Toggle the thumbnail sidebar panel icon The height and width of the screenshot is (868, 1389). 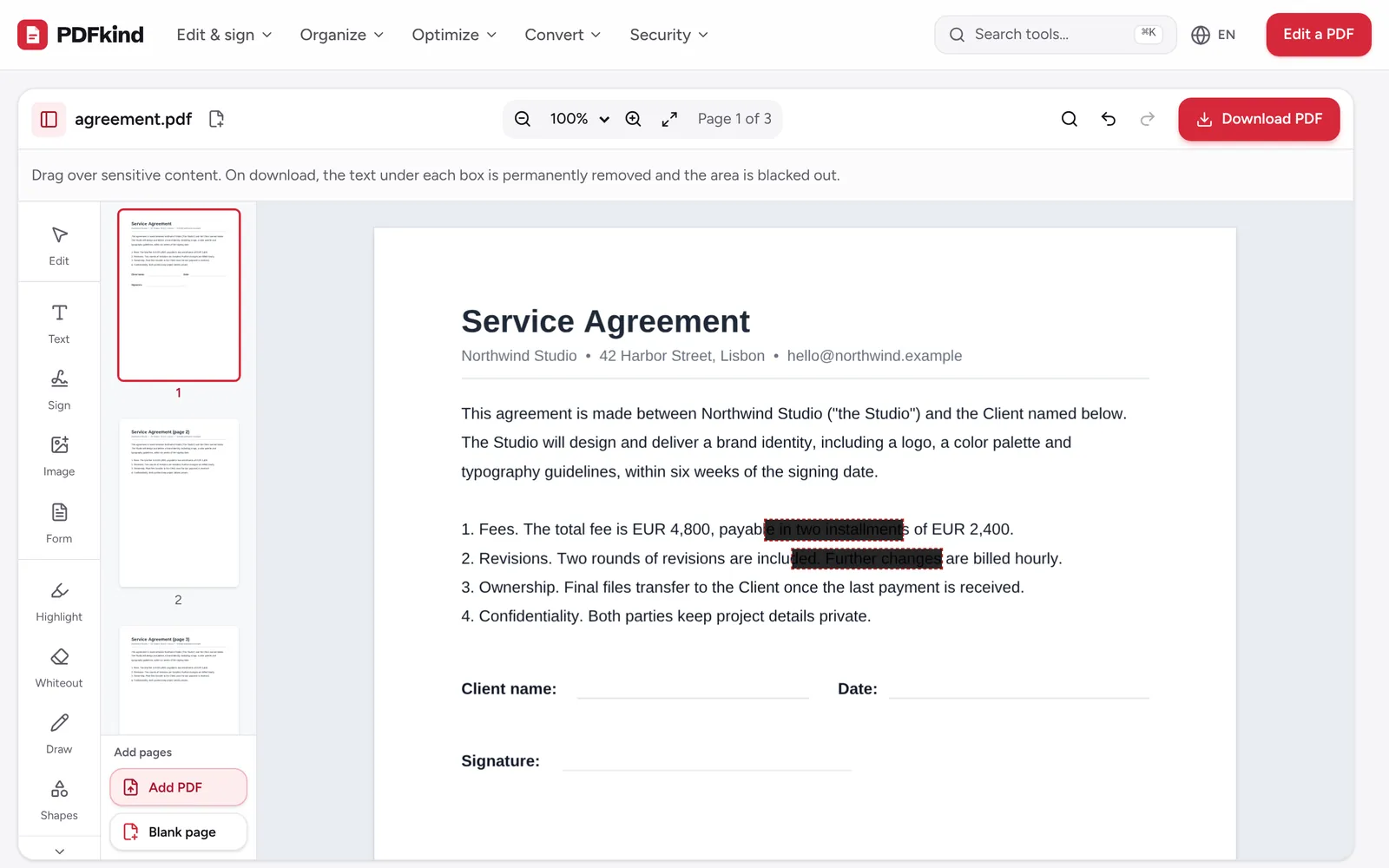pyautogui.click(x=49, y=119)
